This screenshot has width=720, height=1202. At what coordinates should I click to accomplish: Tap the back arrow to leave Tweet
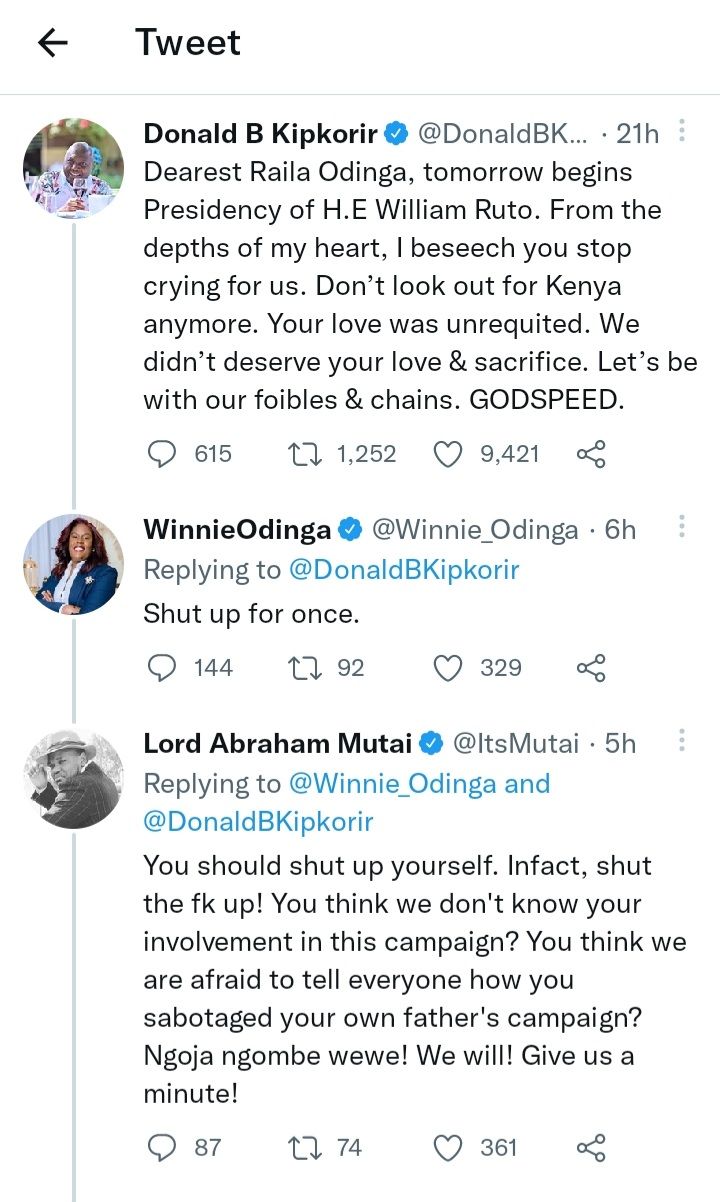tap(52, 43)
